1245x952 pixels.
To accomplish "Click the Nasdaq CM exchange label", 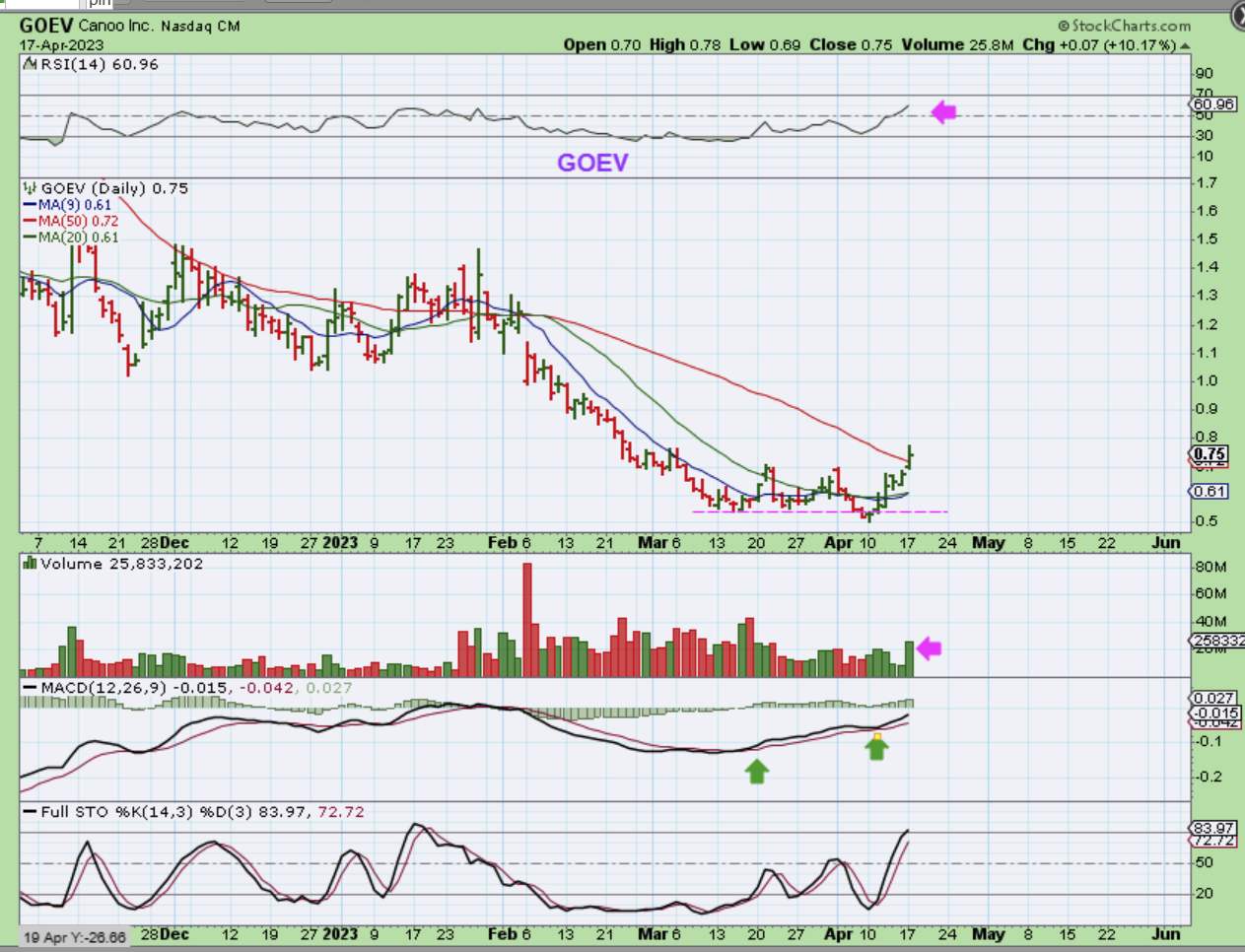I will click(198, 27).
